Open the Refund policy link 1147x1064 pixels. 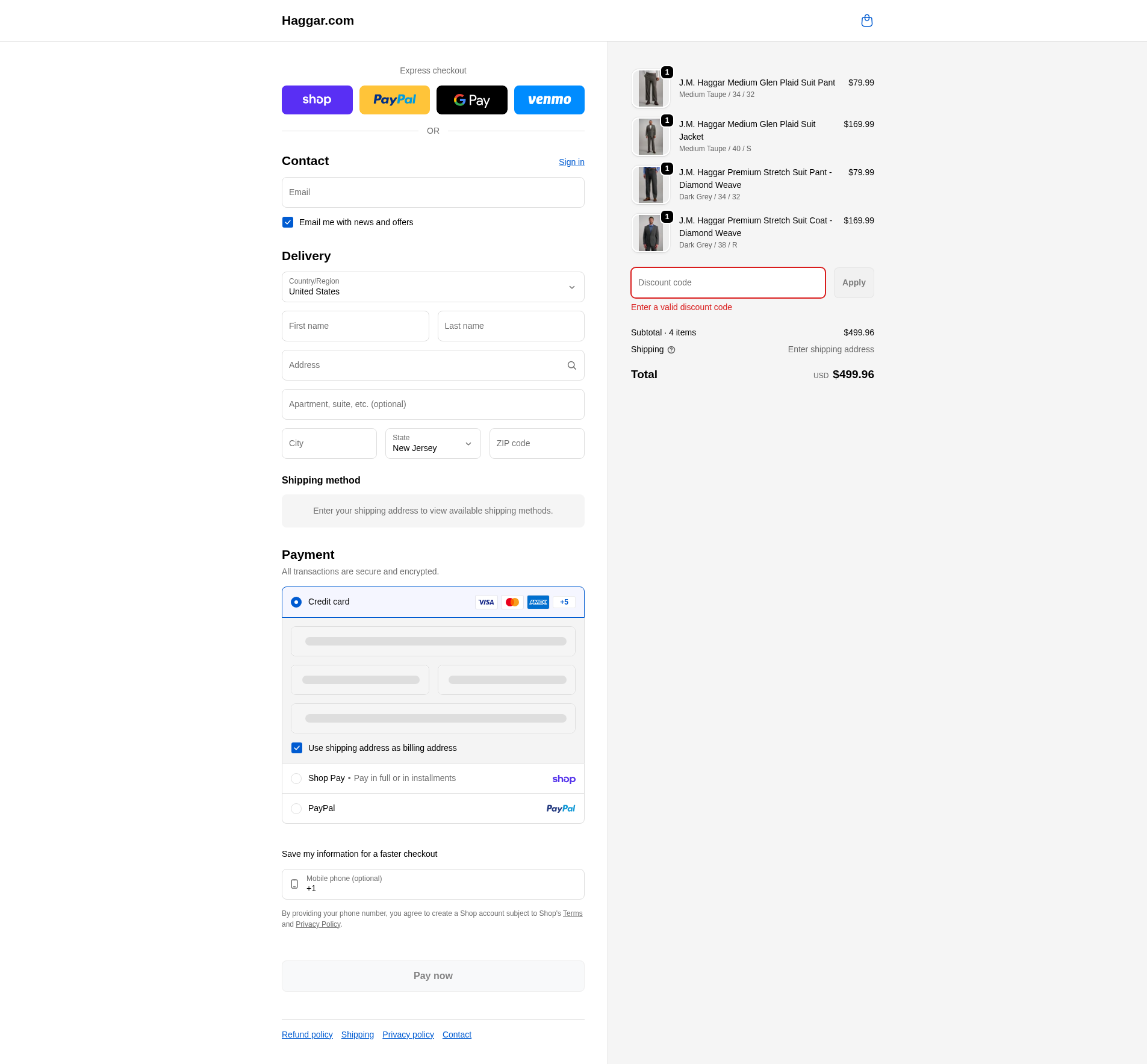pos(307,1034)
